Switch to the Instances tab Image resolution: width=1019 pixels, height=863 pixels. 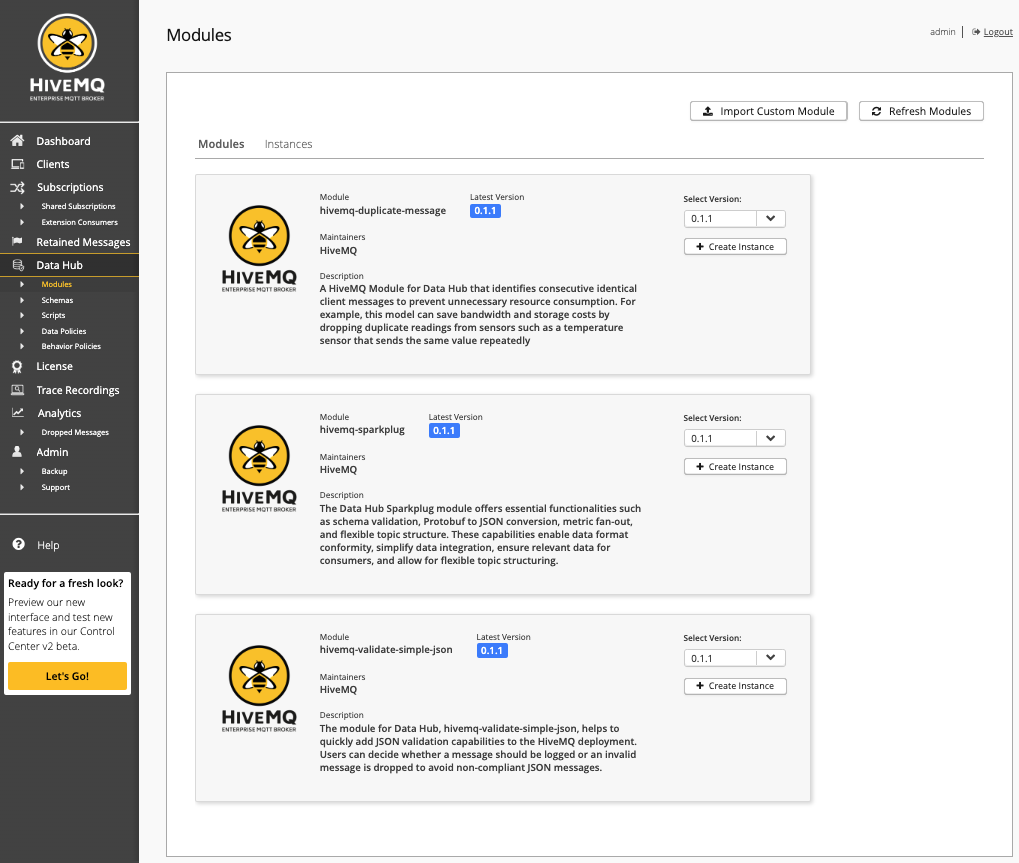coord(288,144)
